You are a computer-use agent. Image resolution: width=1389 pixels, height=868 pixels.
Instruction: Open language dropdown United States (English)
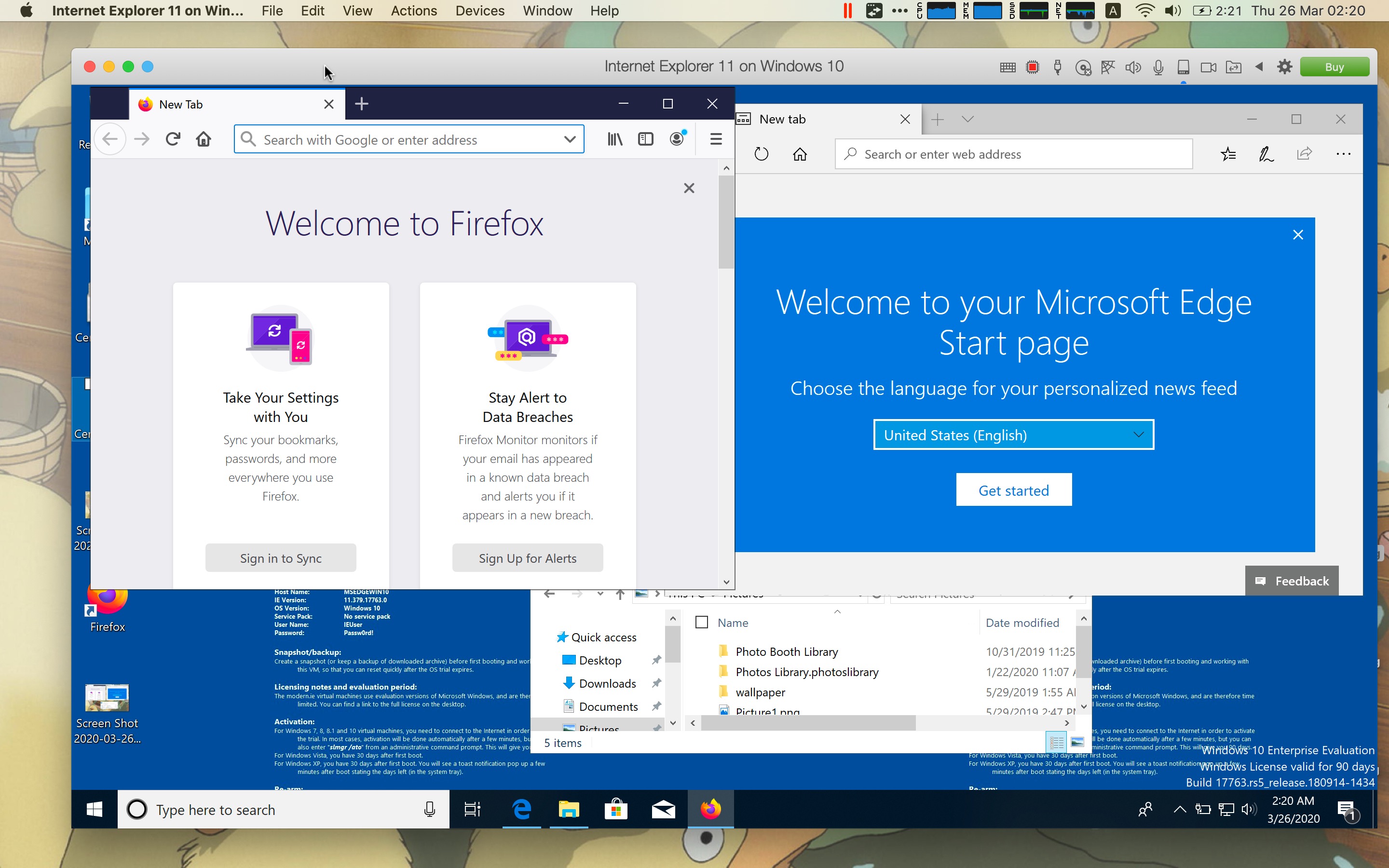(1014, 434)
